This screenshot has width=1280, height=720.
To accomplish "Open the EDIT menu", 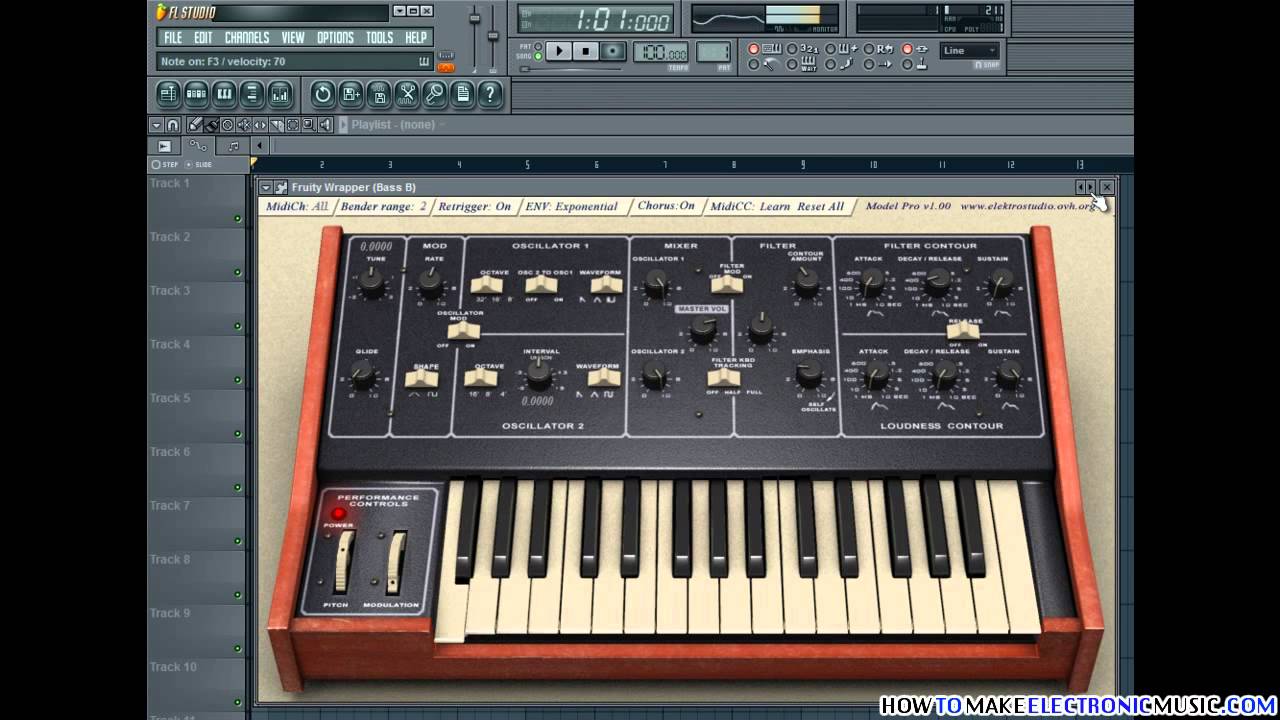I will (203, 38).
